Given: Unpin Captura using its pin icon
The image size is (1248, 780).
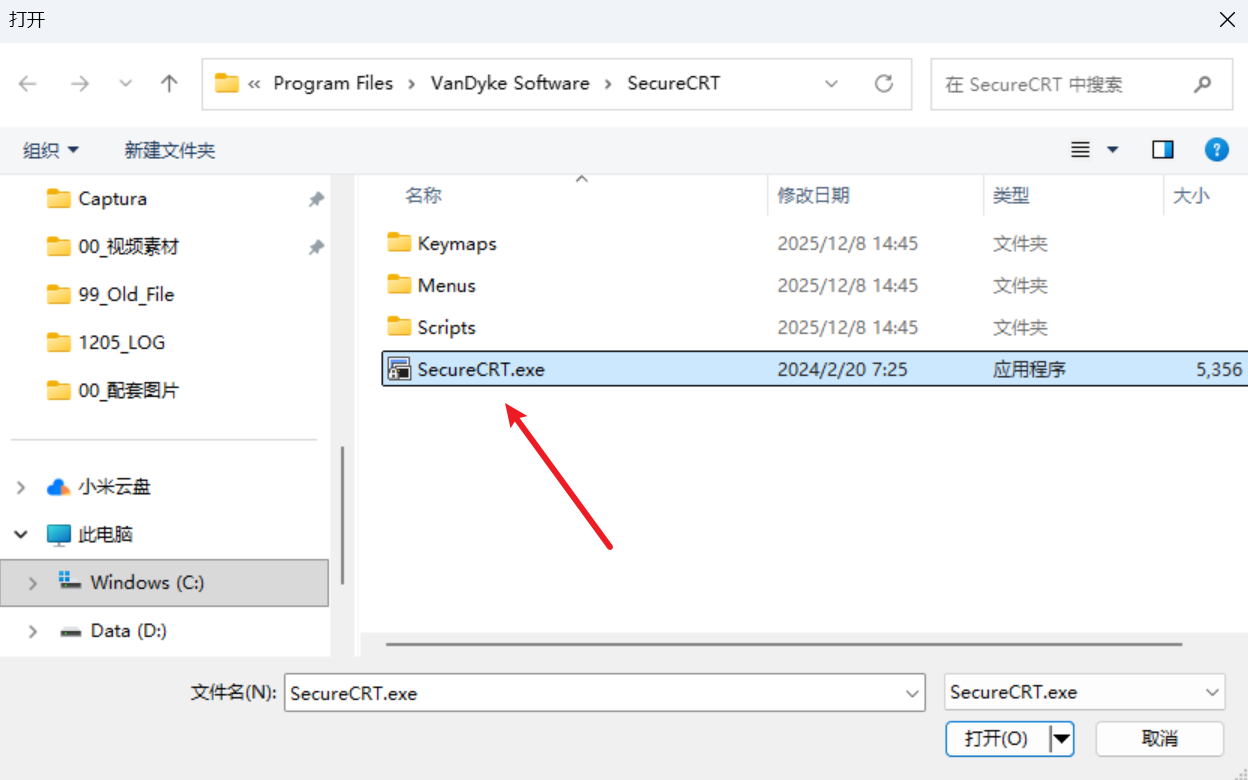Looking at the screenshot, I should pyautogui.click(x=316, y=199).
